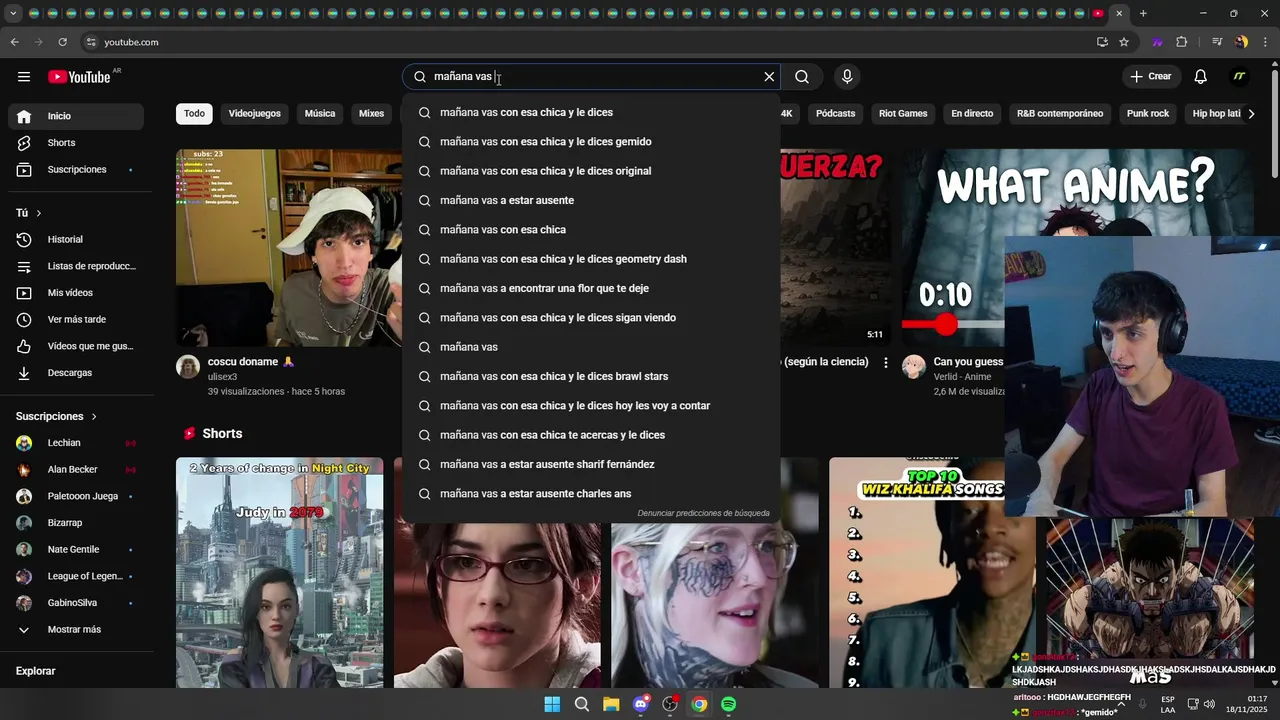Click the YouTube logo
Viewport: 1280px width, 720px height.
[x=80, y=77]
